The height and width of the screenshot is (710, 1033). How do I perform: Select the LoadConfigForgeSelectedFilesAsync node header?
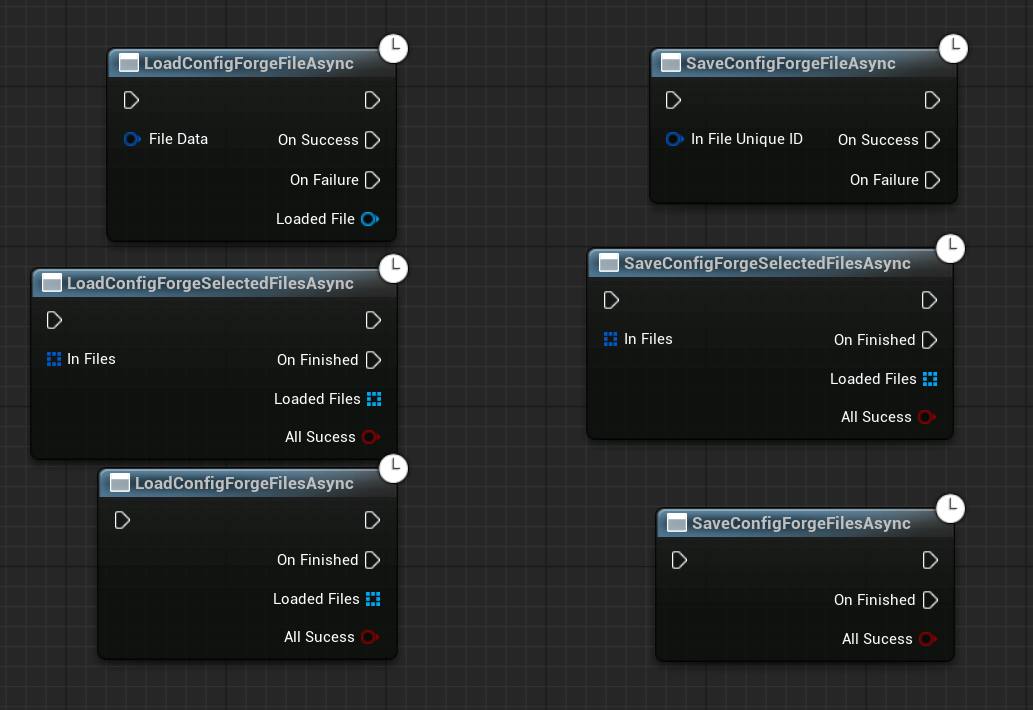pyautogui.click(x=210, y=283)
